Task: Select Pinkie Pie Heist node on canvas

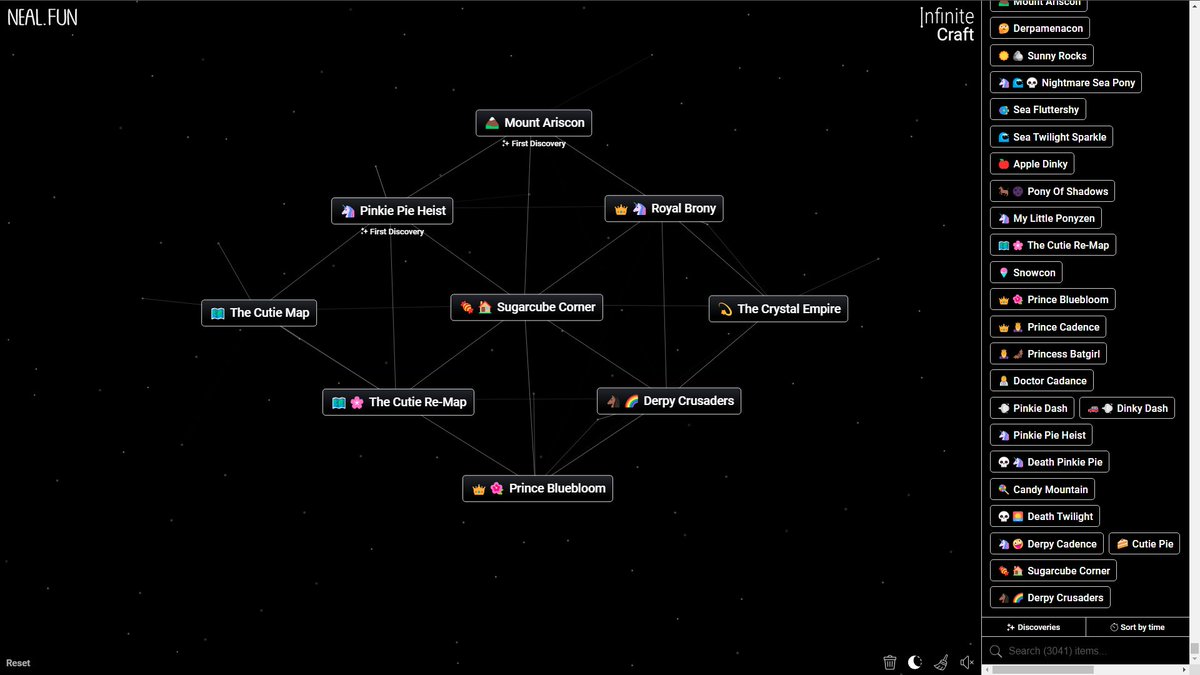Action: click(392, 211)
